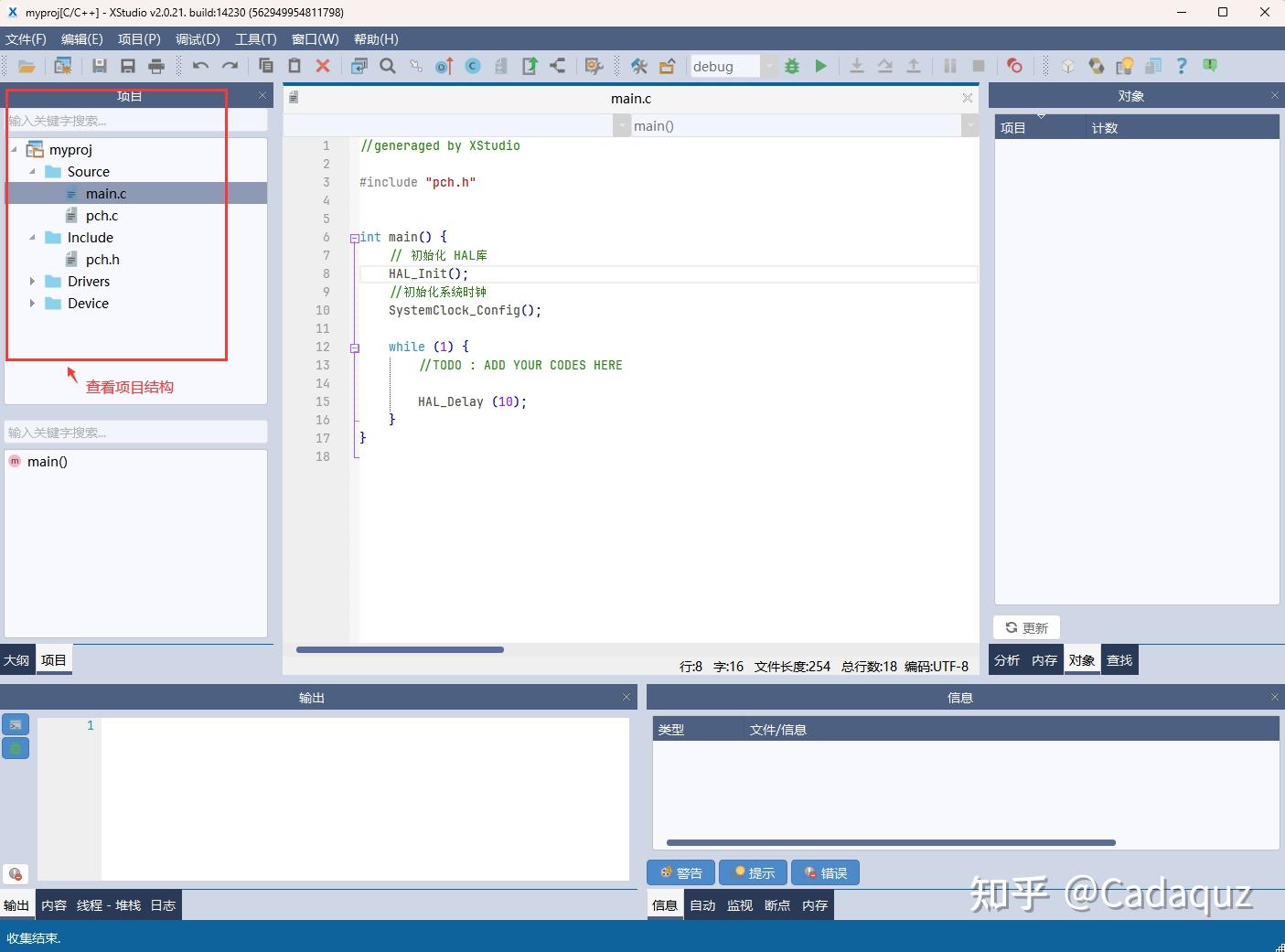1285x952 pixels.
Task: Collapse the myproj root node
Action: point(14,149)
